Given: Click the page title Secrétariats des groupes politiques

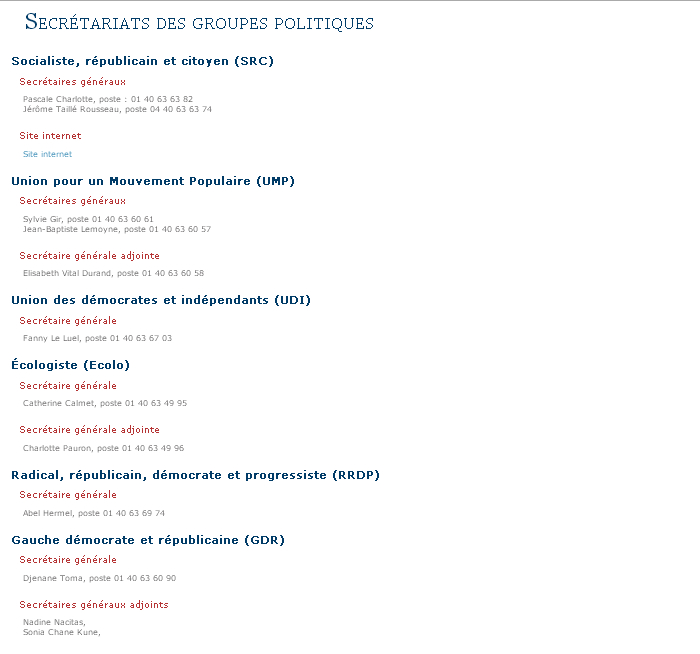Looking at the screenshot, I should click(x=199, y=22).
